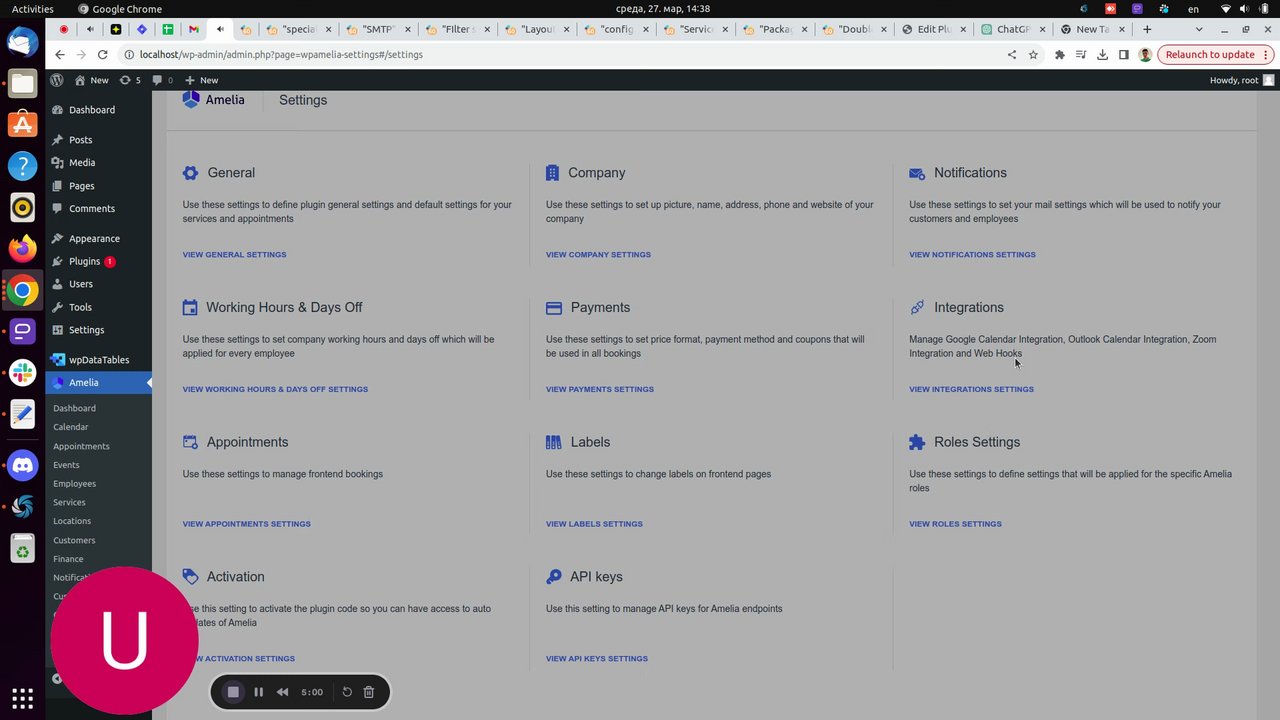The height and width of the screenshot is (720, 1280).
Task: Click the Activation tag icon
Action: pyautogui.click(x=190, y=577)
